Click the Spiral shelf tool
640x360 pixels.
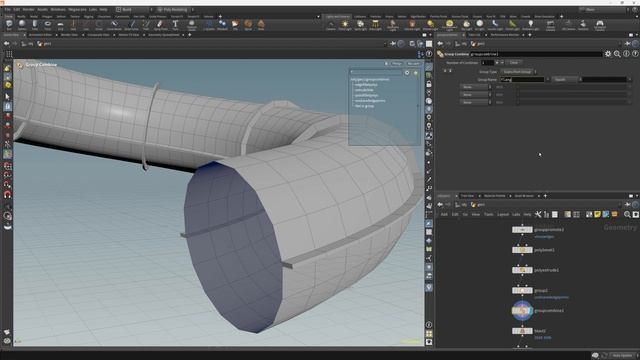(248, 25)
